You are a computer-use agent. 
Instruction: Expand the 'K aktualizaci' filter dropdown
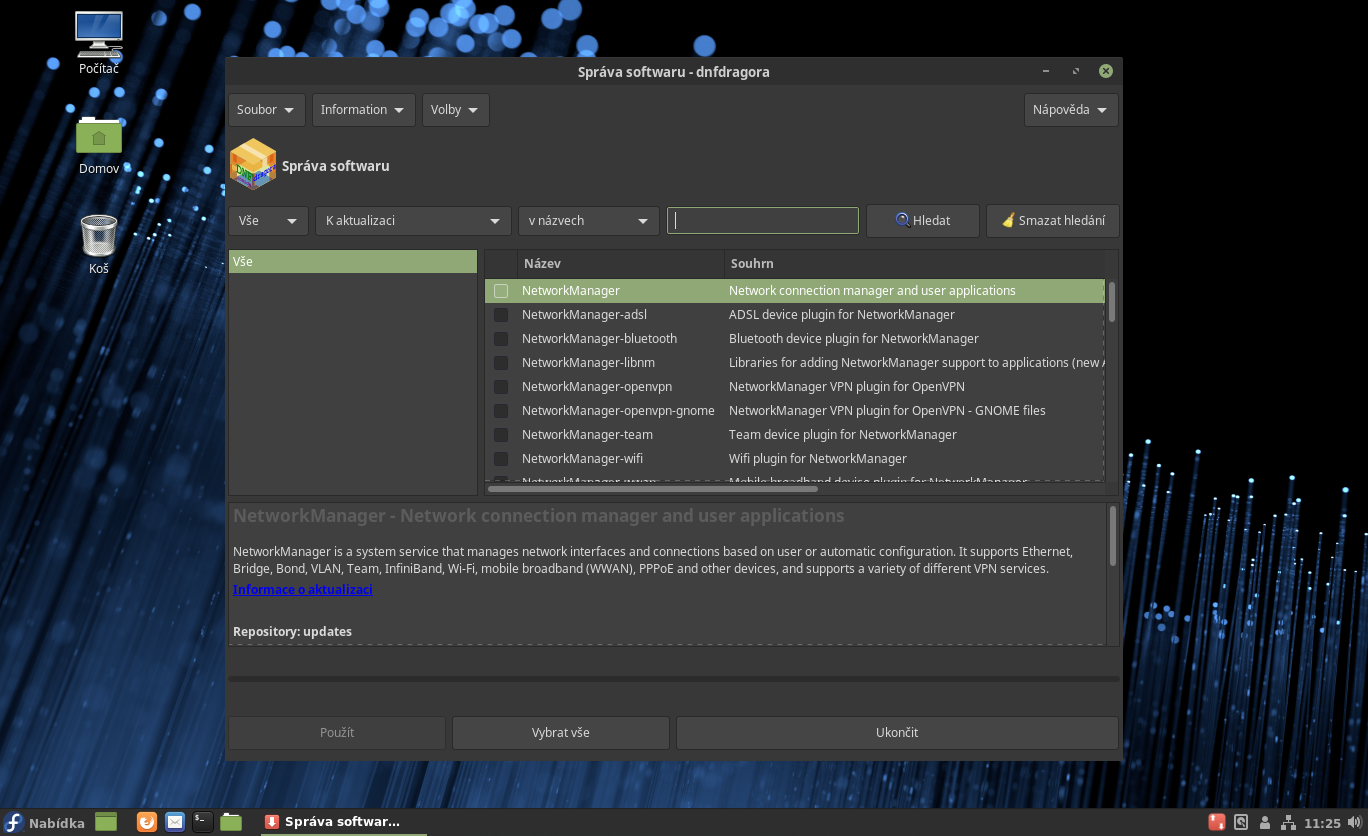[413, 221]
